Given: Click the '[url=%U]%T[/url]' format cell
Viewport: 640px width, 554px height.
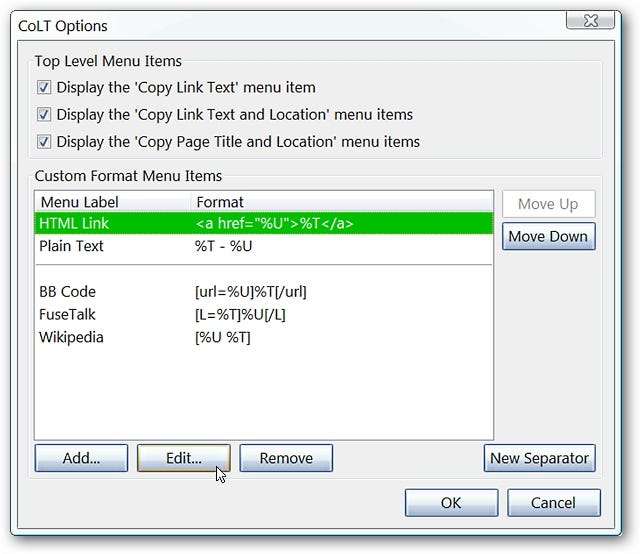Looking at the screenshot, I should click(251, 292).
